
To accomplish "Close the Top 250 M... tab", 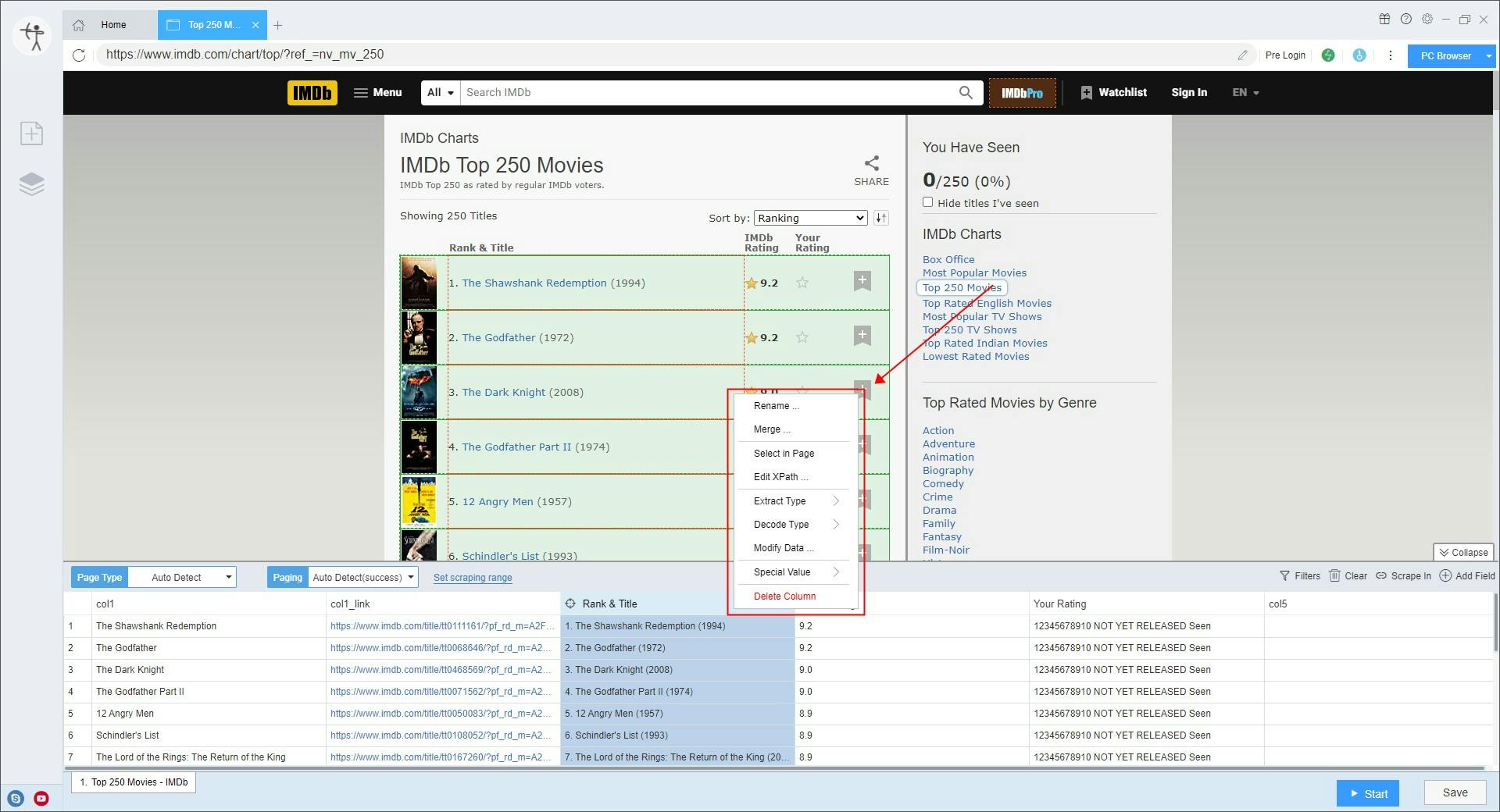I will [255, 25].
